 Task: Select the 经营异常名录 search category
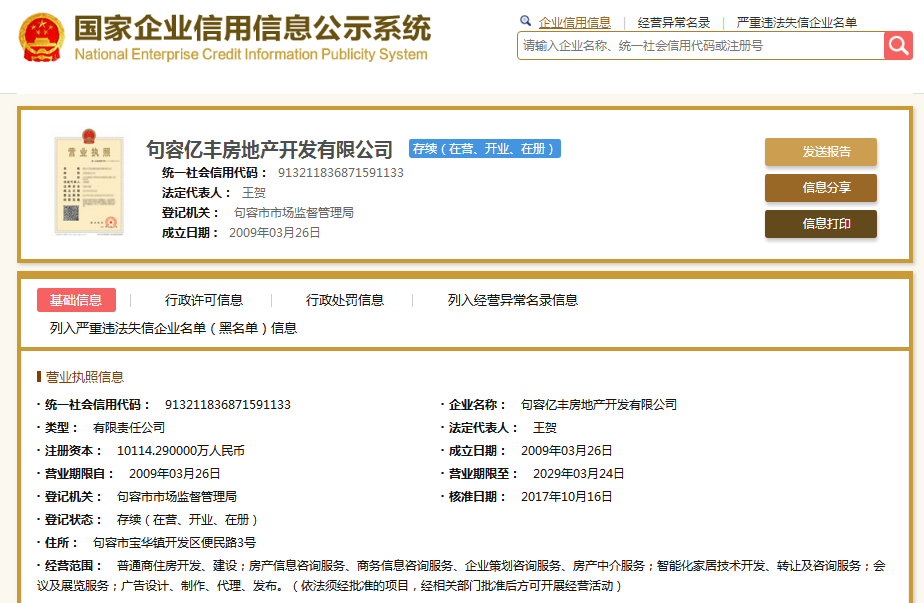674,22
